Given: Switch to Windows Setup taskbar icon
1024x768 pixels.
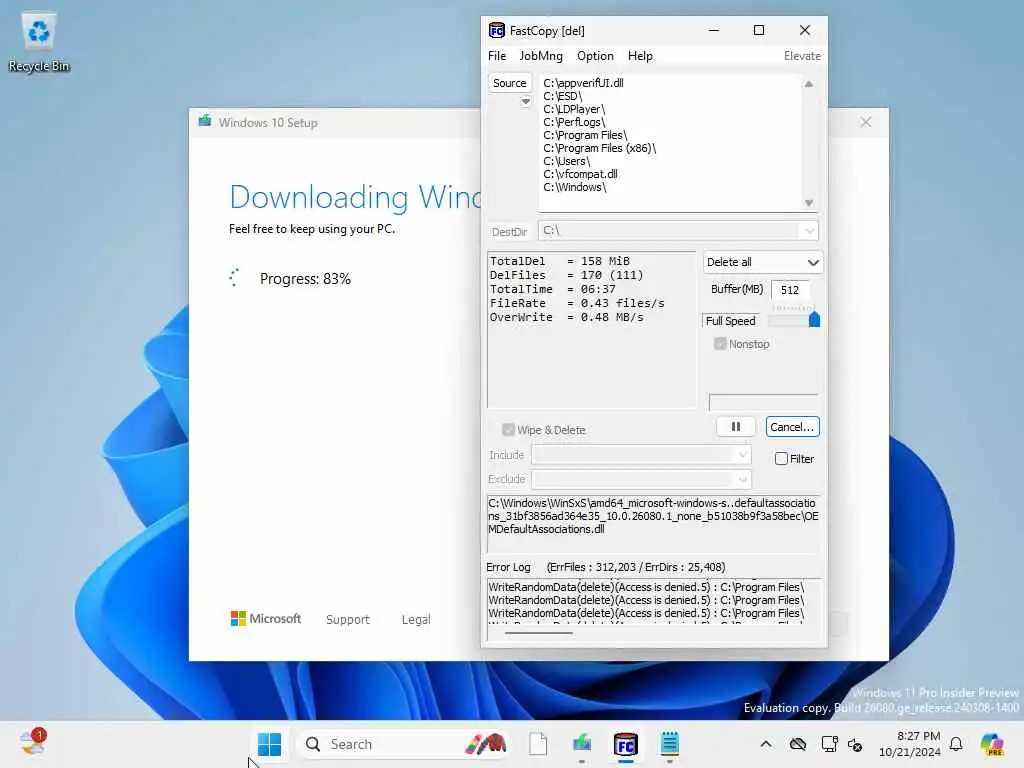Looking at the screenshot, I should [581, 744].
